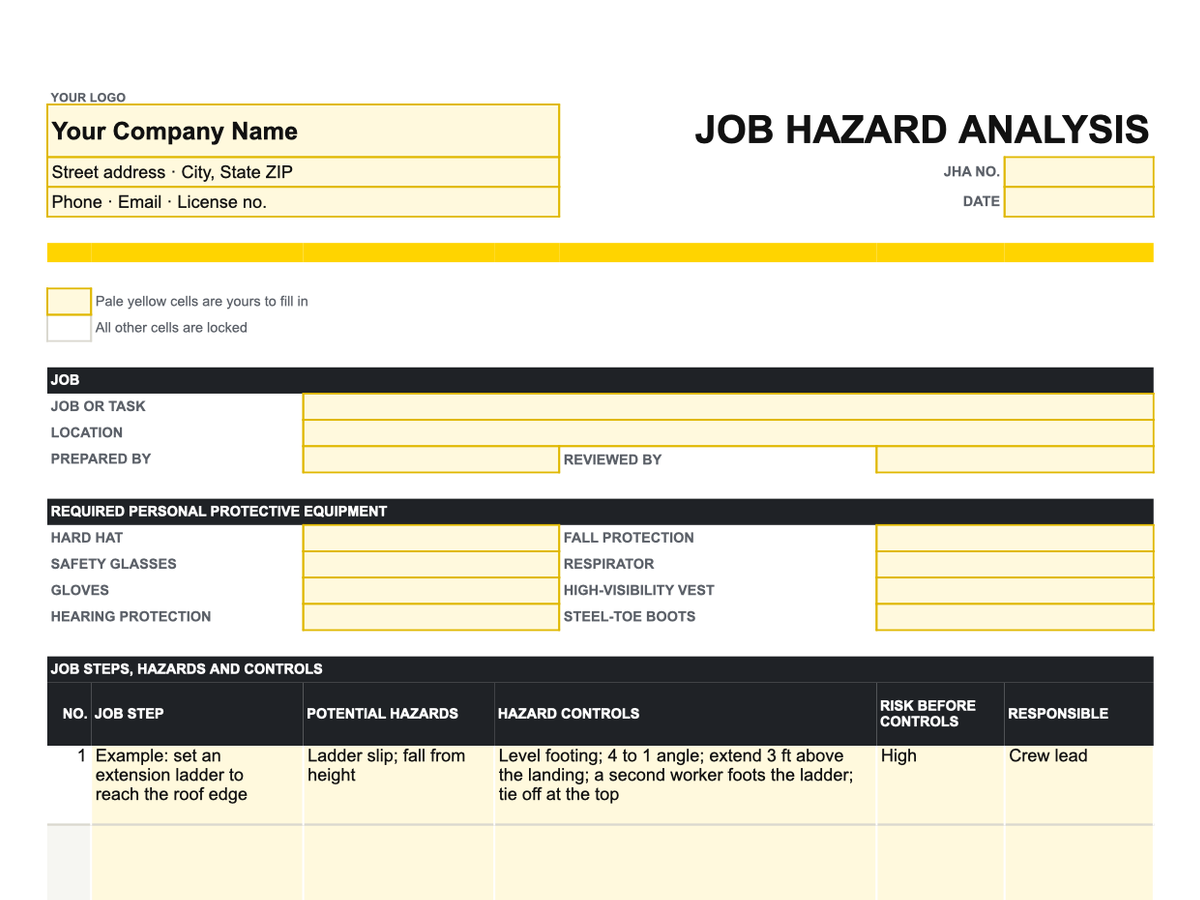Click the HARD HAT input cell
Viewport: 1200px width, 900px height.
431,538
